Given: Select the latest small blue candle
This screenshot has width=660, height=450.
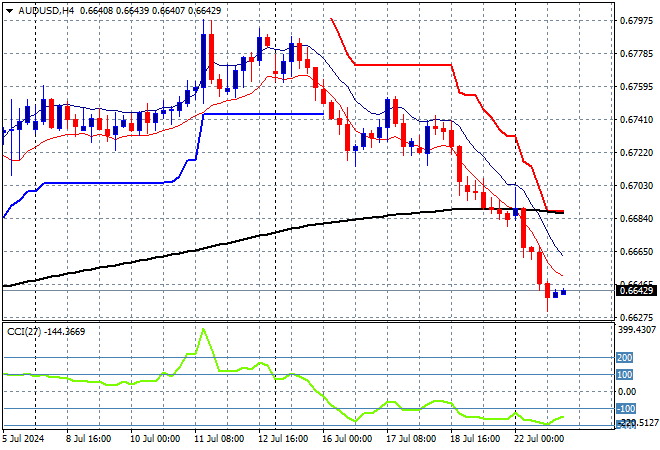Looking at the screenshot, I should point(564,292).
